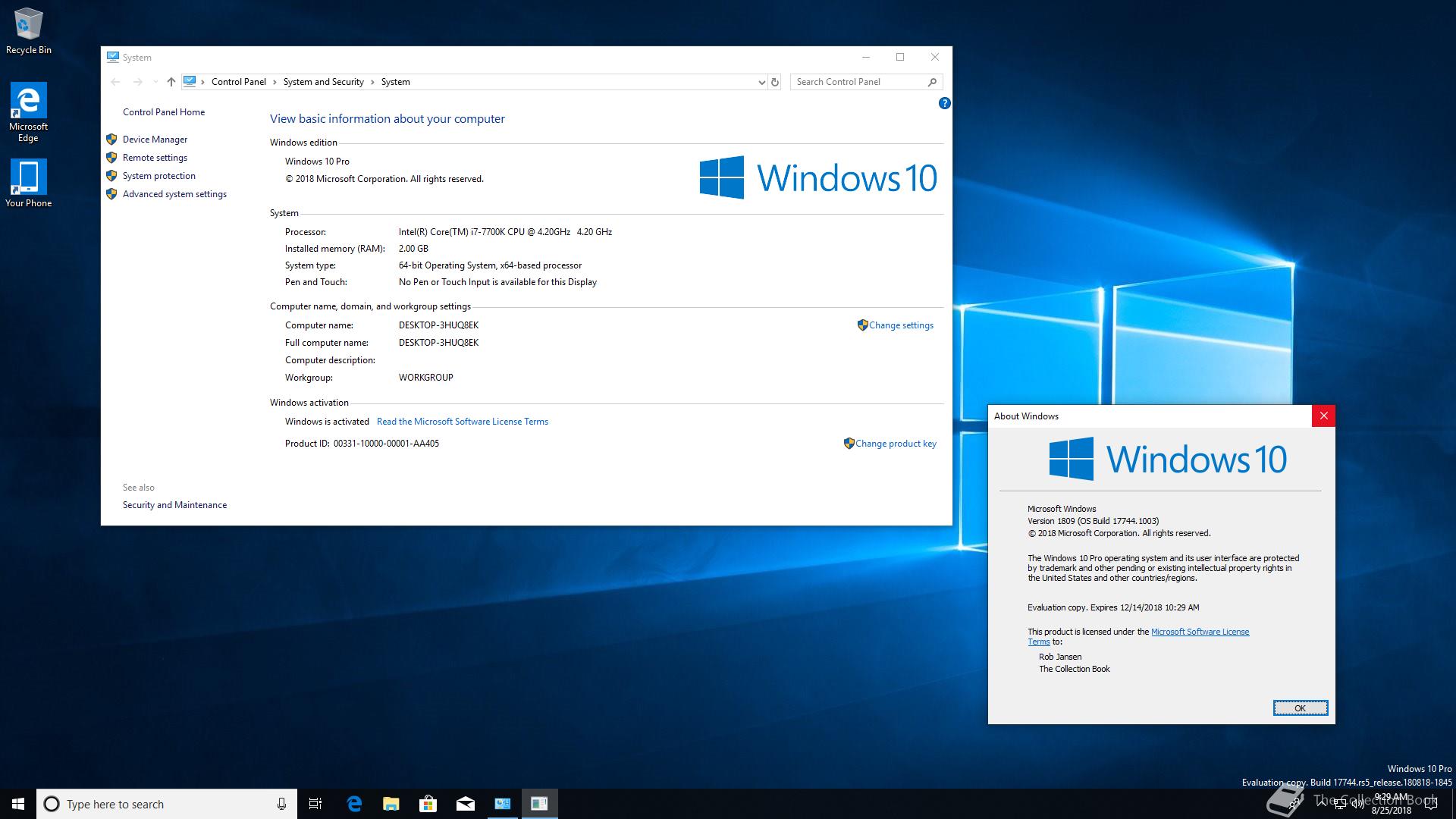The width and height of the screenshot is (1456, 819).
Task: Click the Type here to search box
Action: click(167, 804)
